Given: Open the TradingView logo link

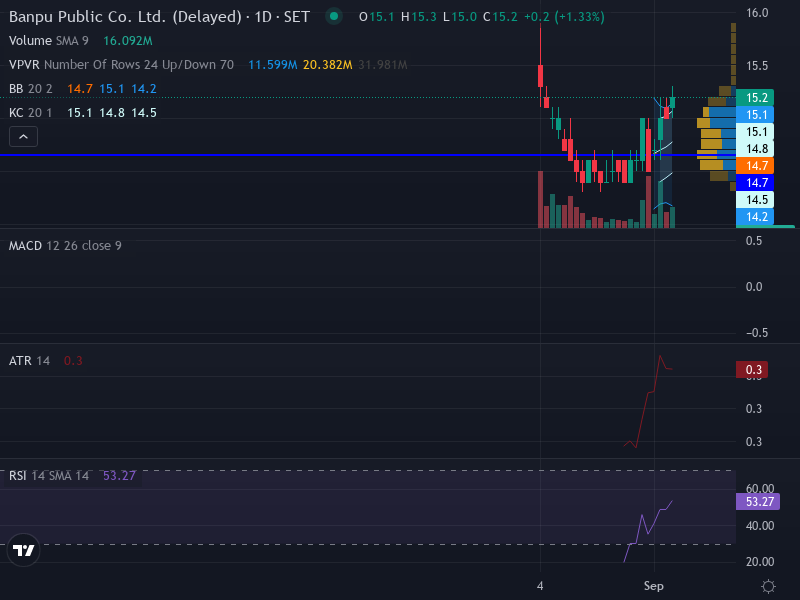Looking at the screenshot, I should click(x=23, y=550).
